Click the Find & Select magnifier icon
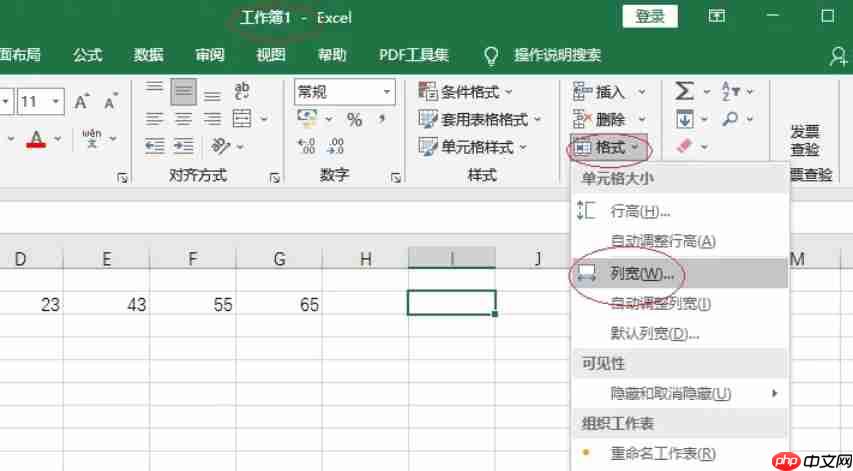The width and height of the screenshot is (853, 471). pos(731,118)
